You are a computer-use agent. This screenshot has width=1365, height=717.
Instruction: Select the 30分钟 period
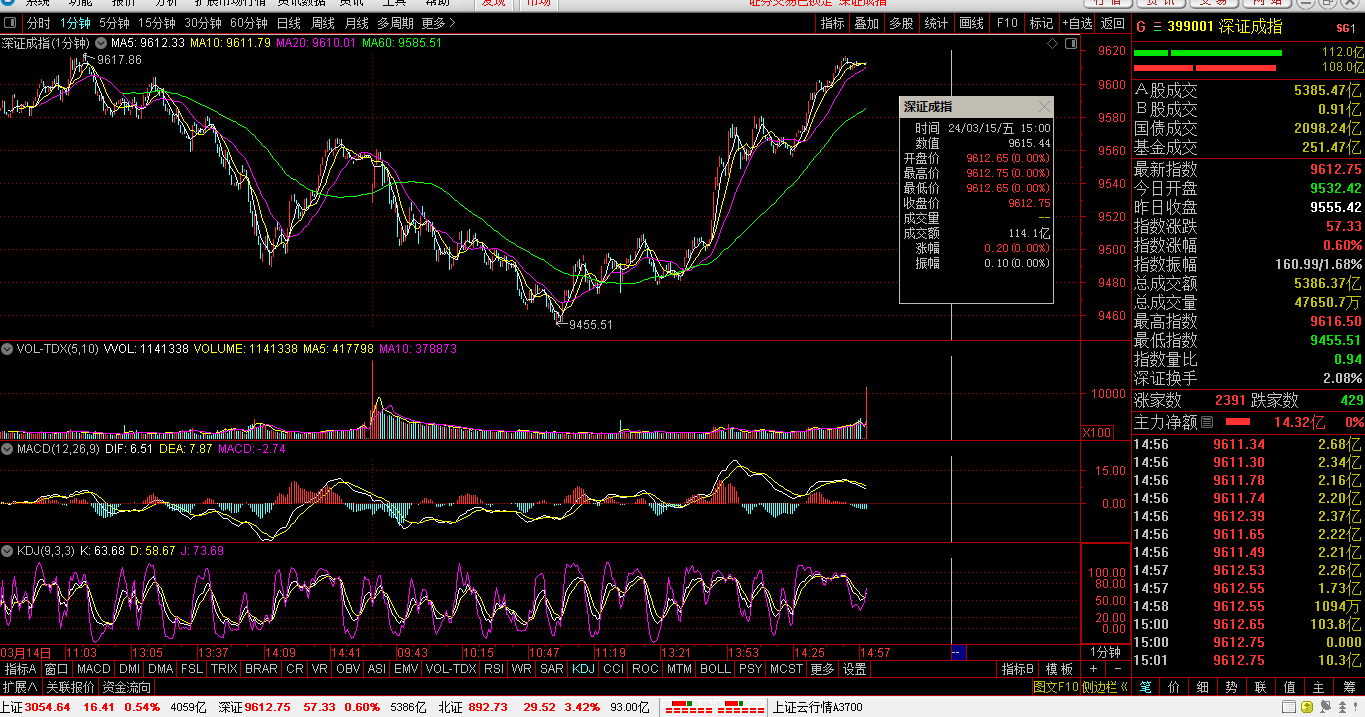[203, 23]
